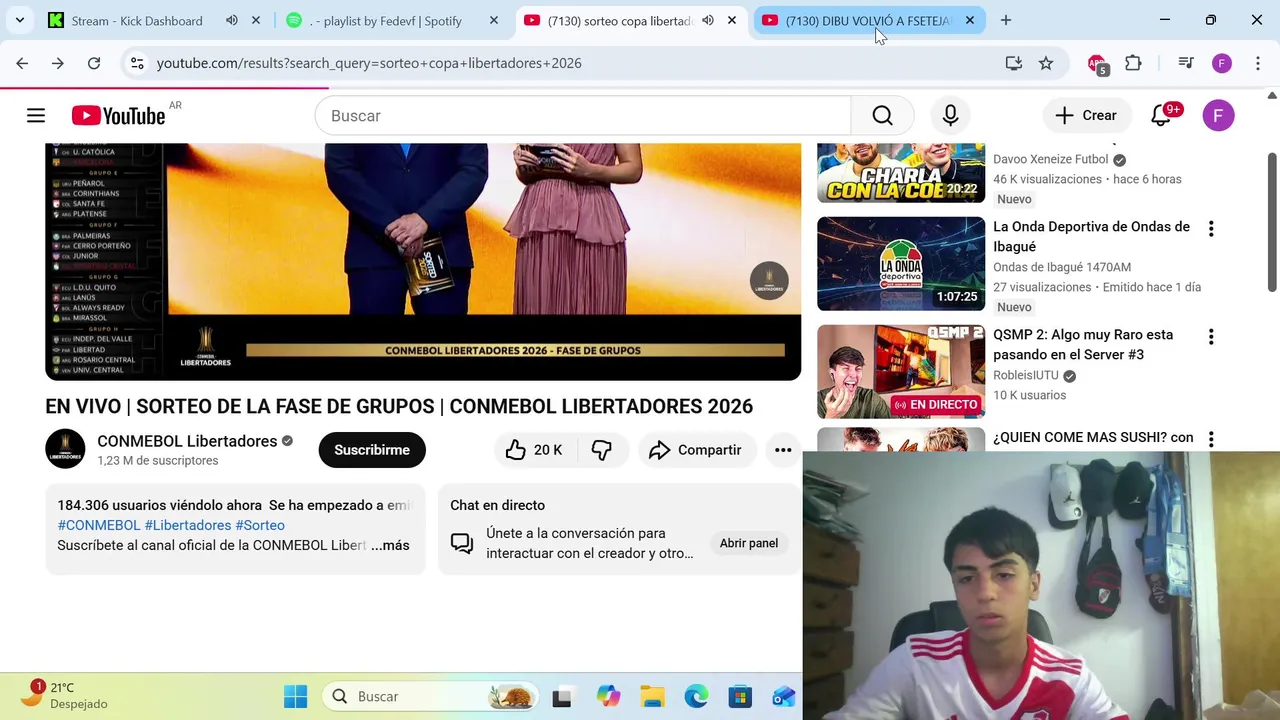The image size is (1280, 720).
Task: Open Microsoft Store from taskbar
Action: 740,697
